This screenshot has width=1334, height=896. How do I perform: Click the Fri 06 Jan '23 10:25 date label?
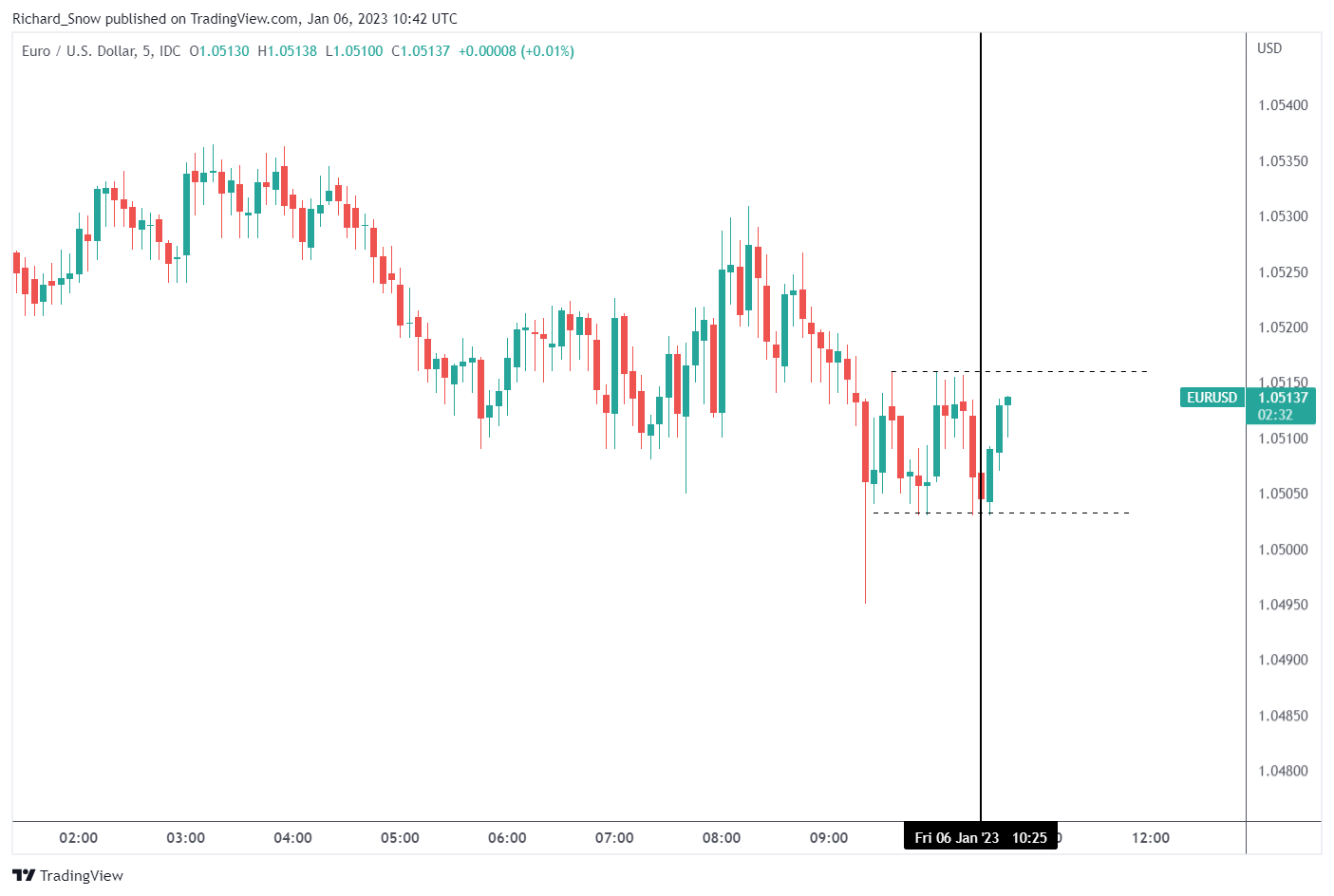point(981,837)
